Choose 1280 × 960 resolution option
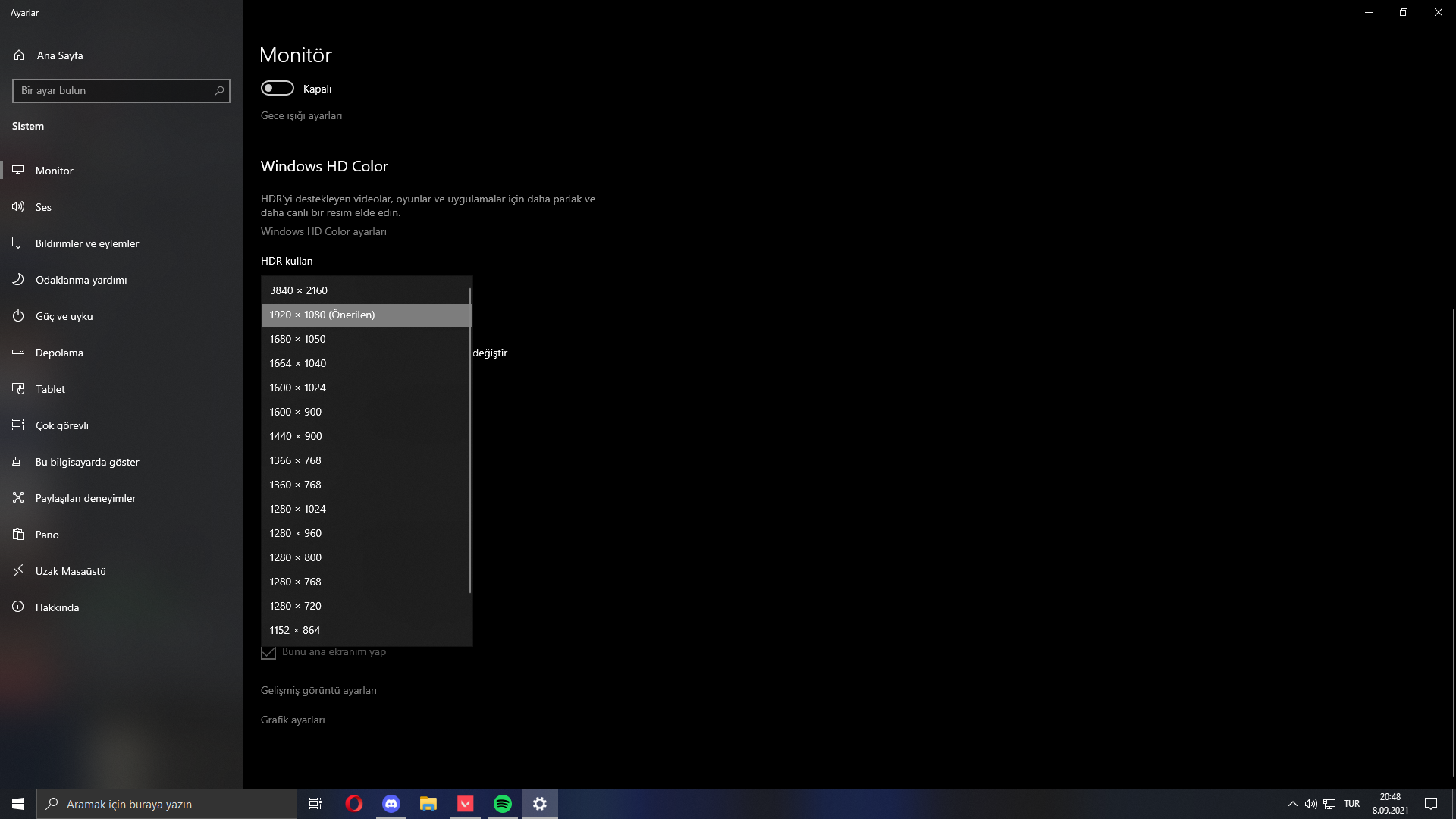 (366, 533)
